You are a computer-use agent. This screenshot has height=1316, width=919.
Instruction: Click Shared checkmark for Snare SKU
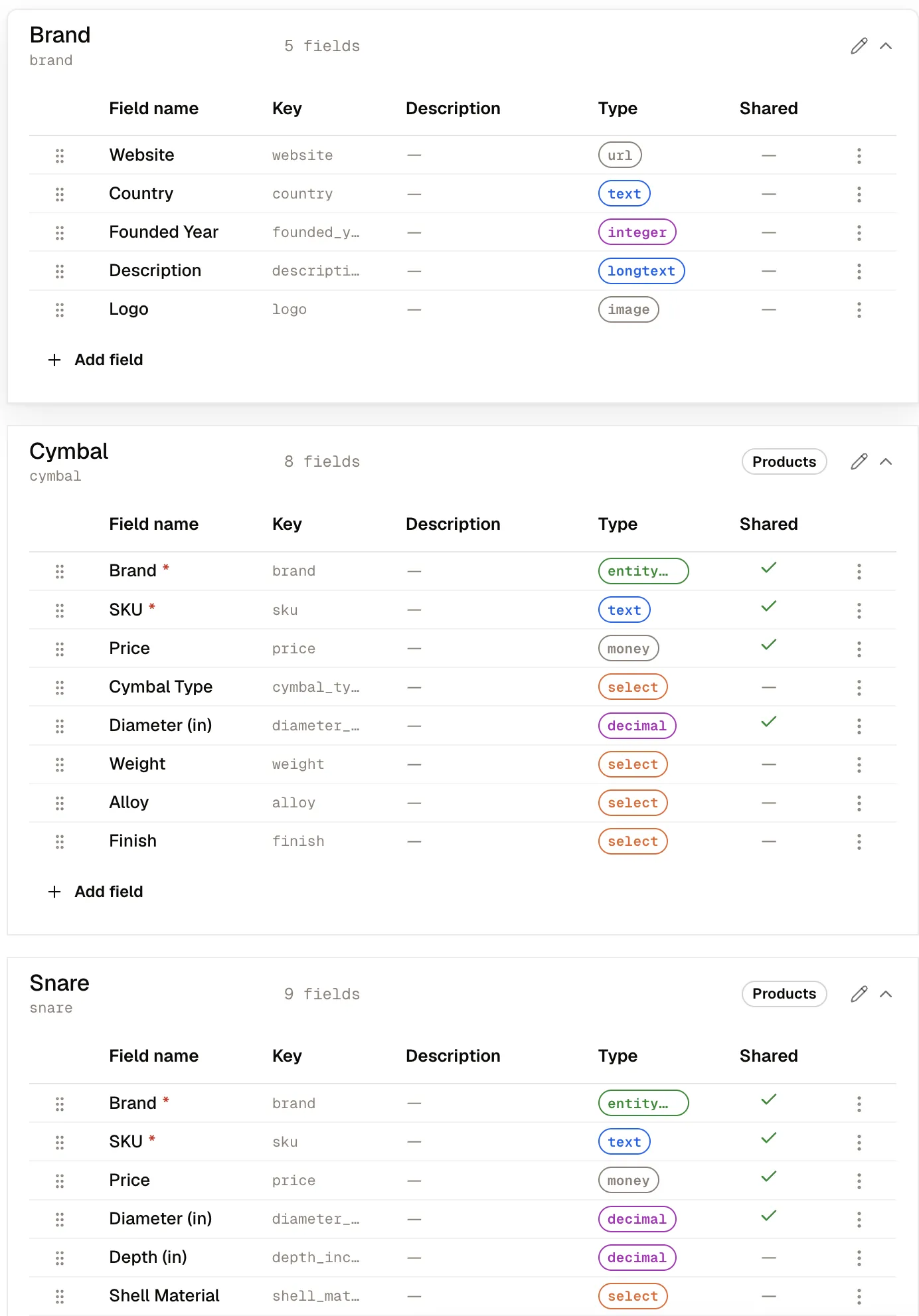click(769, 1139)
